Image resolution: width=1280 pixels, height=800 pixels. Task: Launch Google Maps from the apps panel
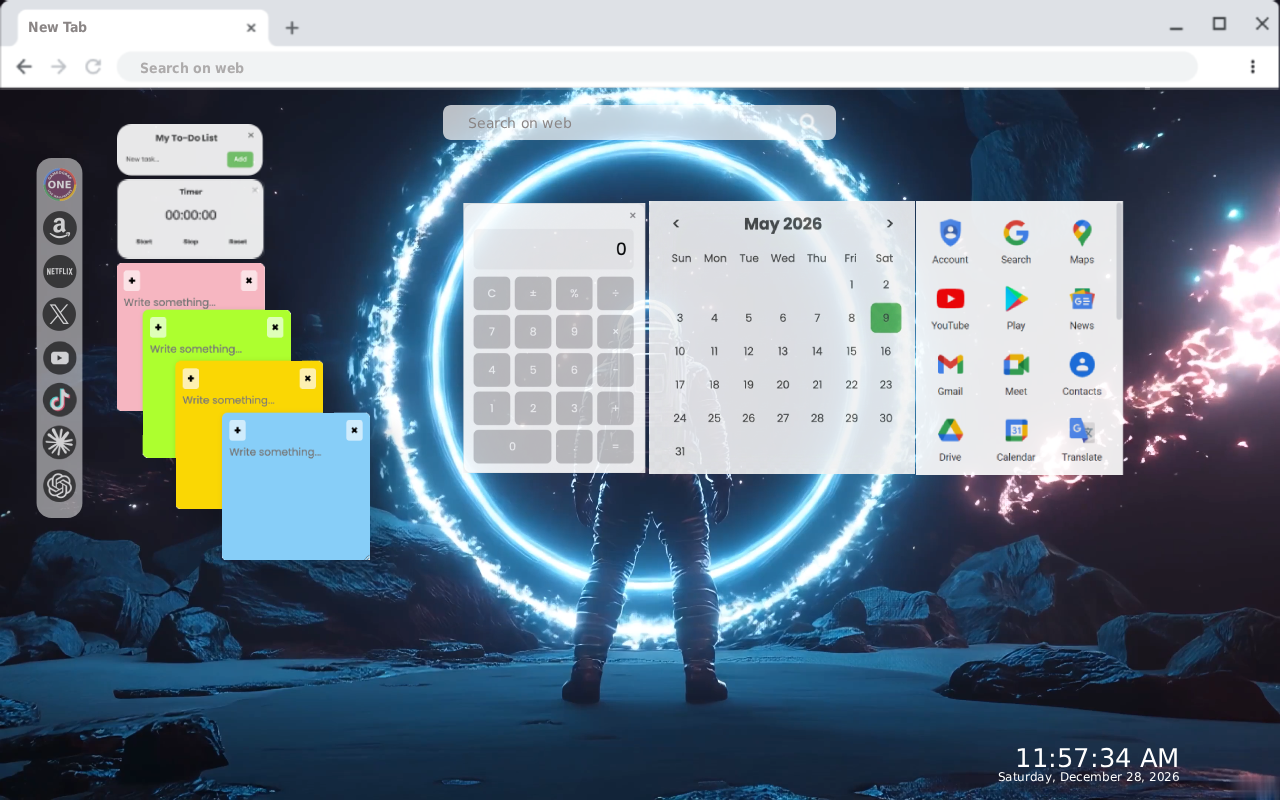click(1082, 242)
